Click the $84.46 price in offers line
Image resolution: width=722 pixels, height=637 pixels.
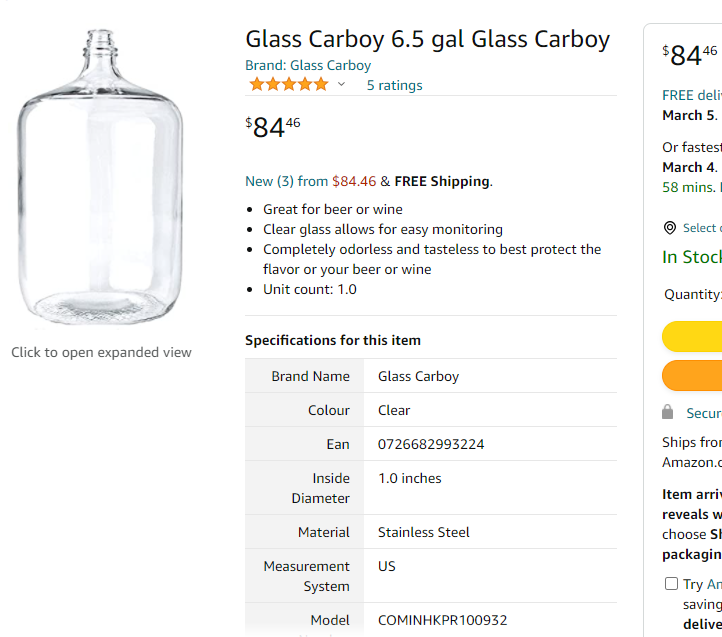pyautogui.click(x=354, y=181)
